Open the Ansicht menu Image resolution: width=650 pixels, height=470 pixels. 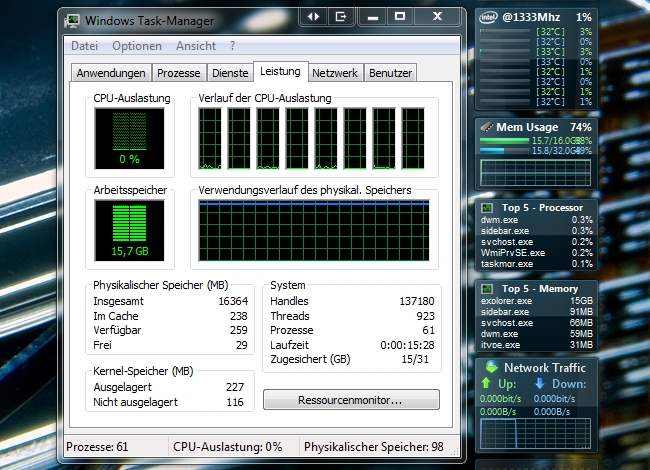(x=196, y=46)
